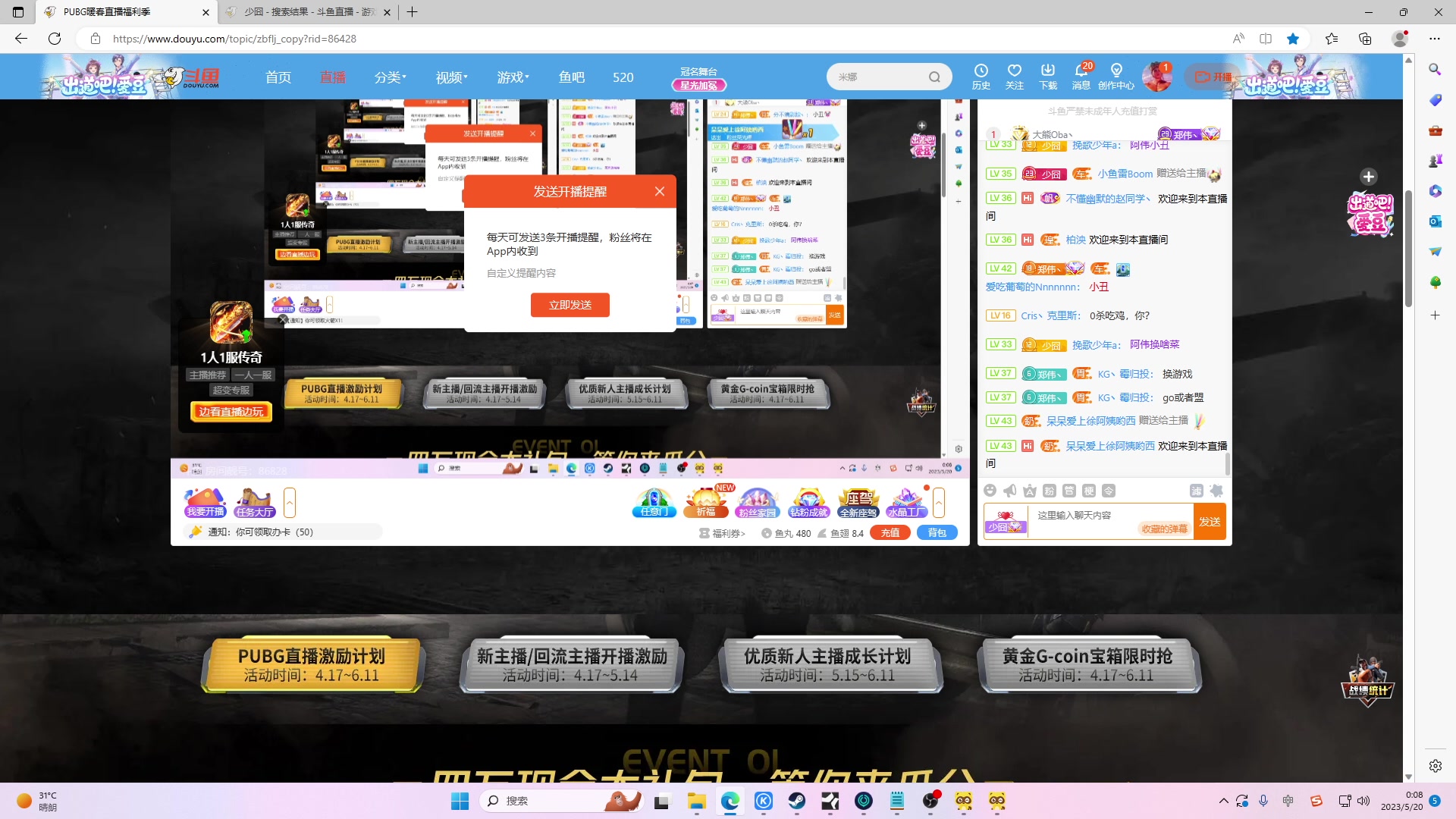Open the 水晶工厂 crystal factory
The height and width of the screenshot is (819, 1456).
907,502
